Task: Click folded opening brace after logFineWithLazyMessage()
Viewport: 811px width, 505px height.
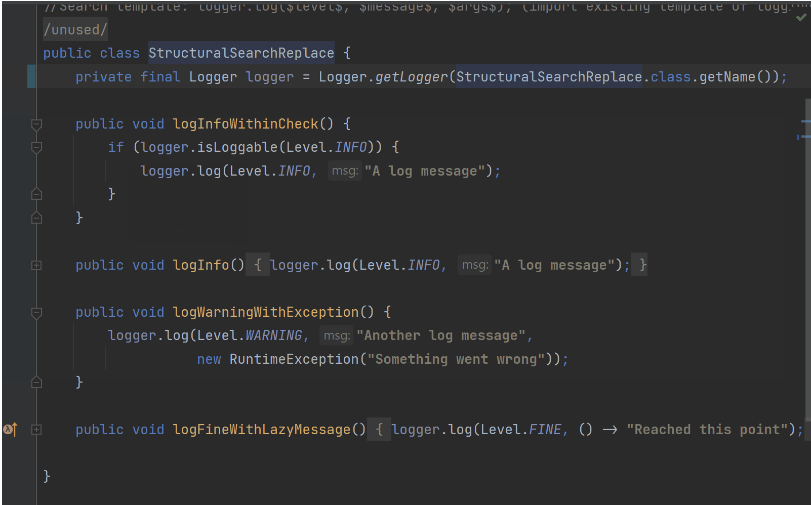Action: tap(379, 429)
